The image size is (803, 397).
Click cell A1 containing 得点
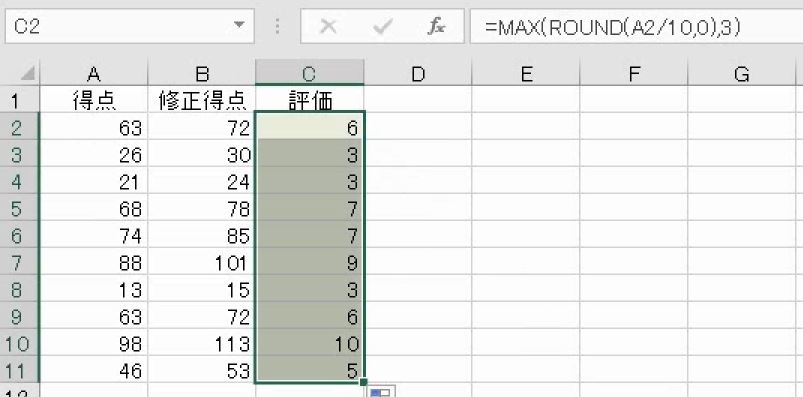click(x=94, y=100)
